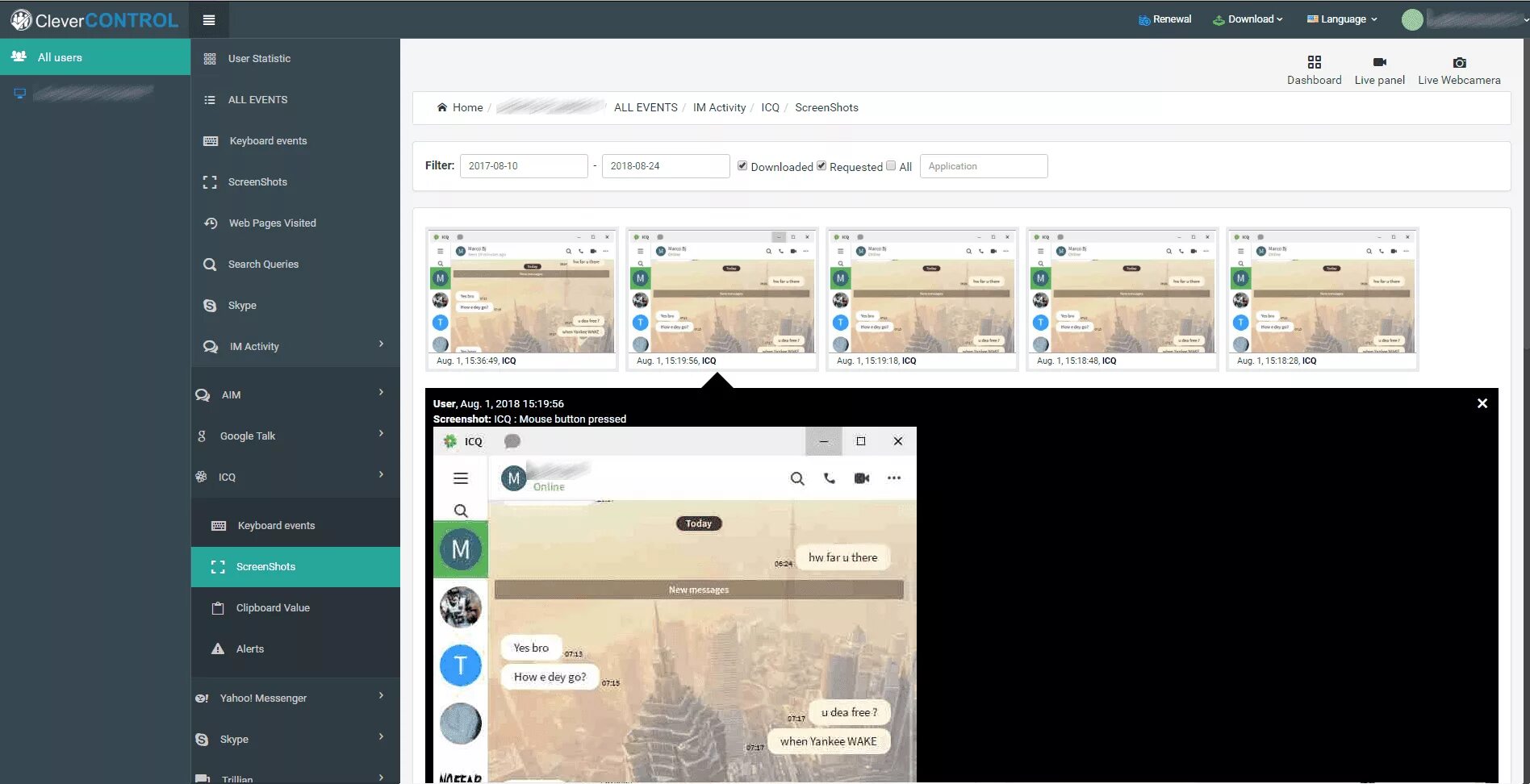This screenshot has width=1530, height=784.
Task: Click the User Statistic grid icon
Action: click(210, 59)
